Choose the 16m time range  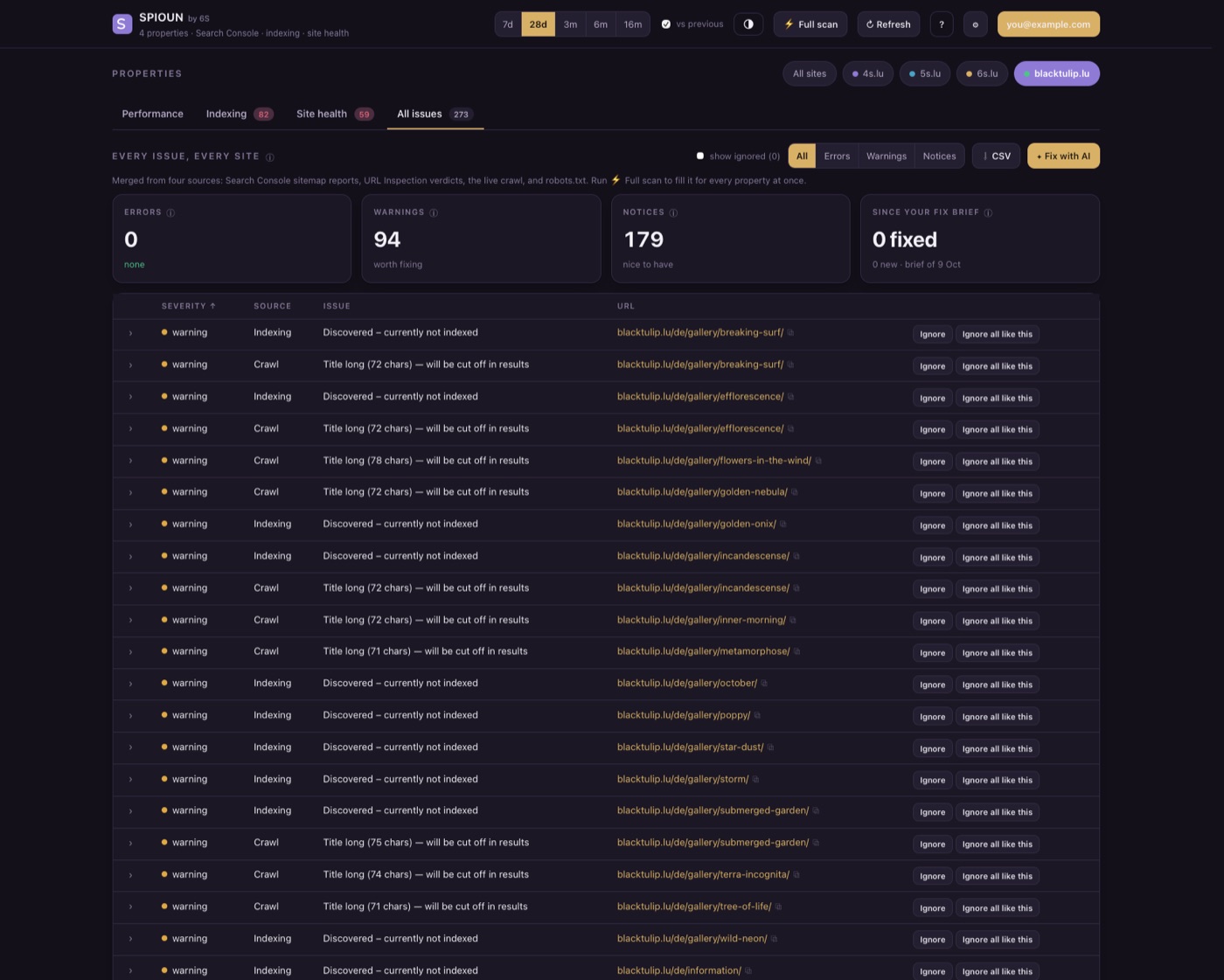[633, 24]
